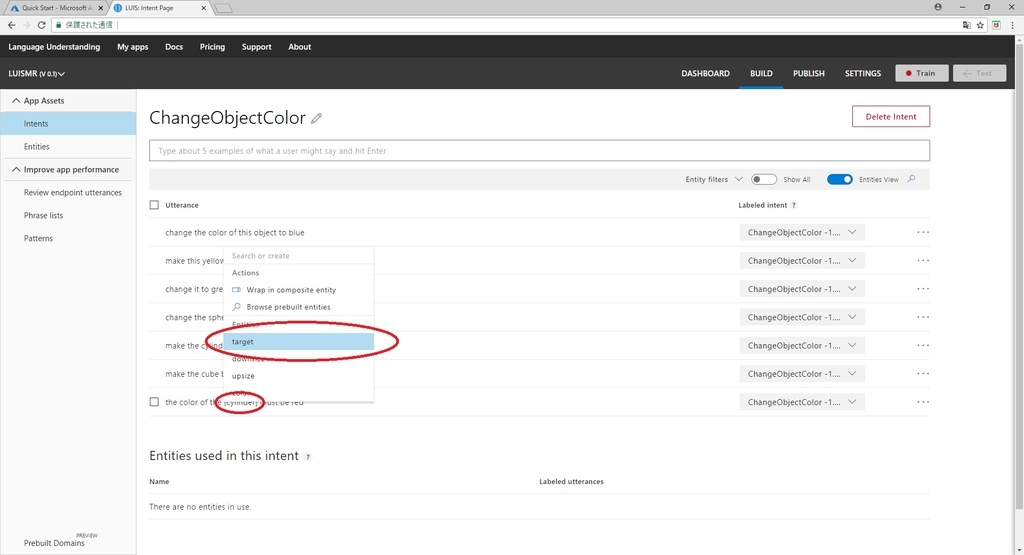
Task: Select 'upsize' entity in the popup menu
Action: pos(298,376)
